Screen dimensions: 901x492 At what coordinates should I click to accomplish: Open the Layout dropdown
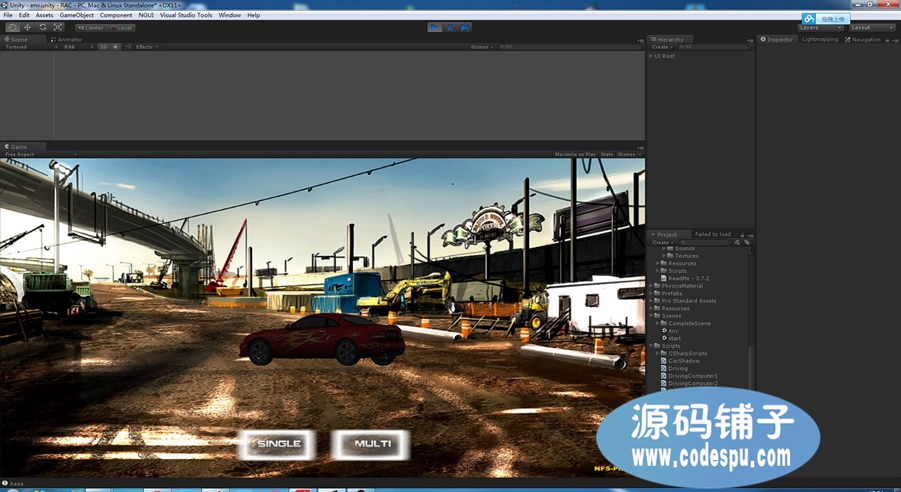pos(871,28)
